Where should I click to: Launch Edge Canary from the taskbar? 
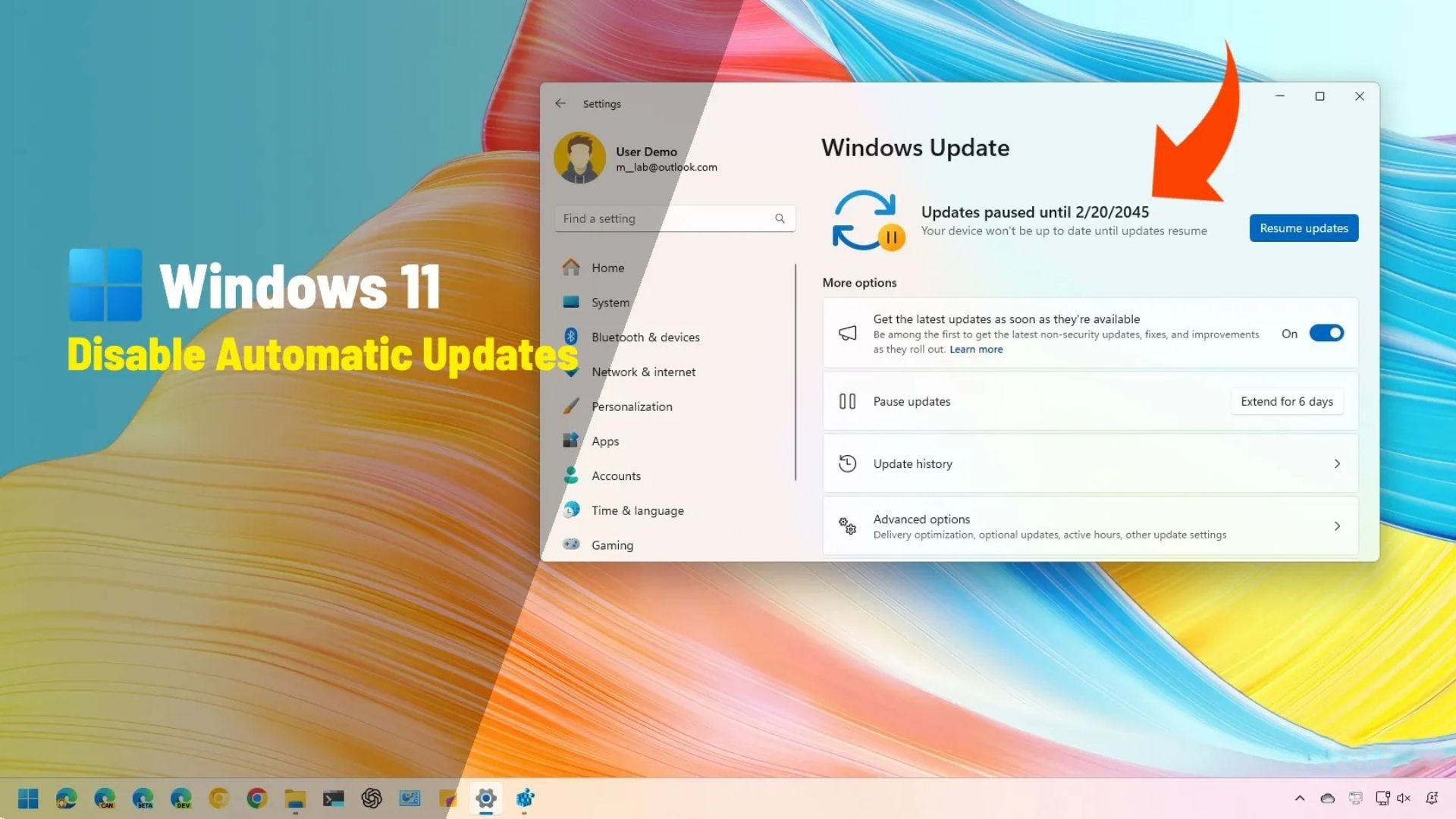105,799
